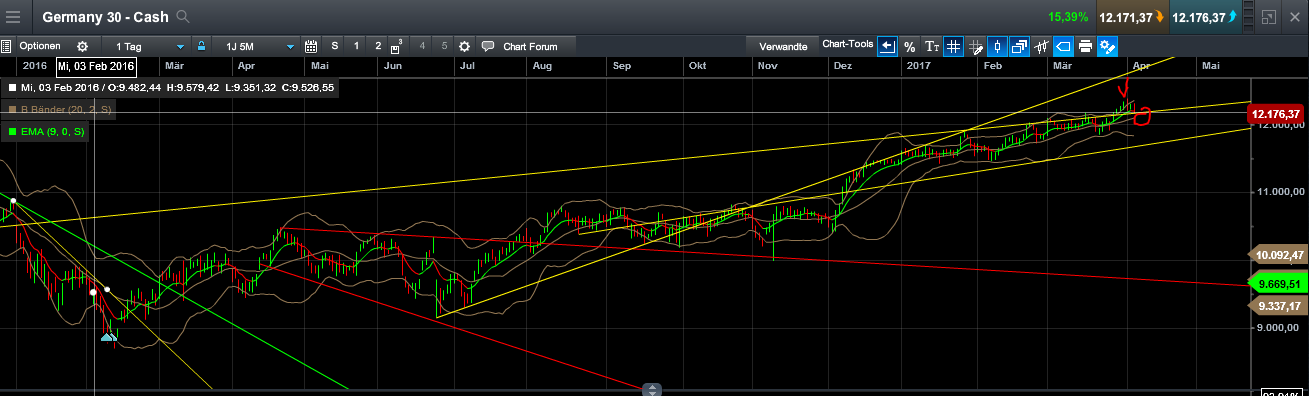Click the Dez label on time axis
Screen dimensions: 1309x396
click(x=842, y=66)
